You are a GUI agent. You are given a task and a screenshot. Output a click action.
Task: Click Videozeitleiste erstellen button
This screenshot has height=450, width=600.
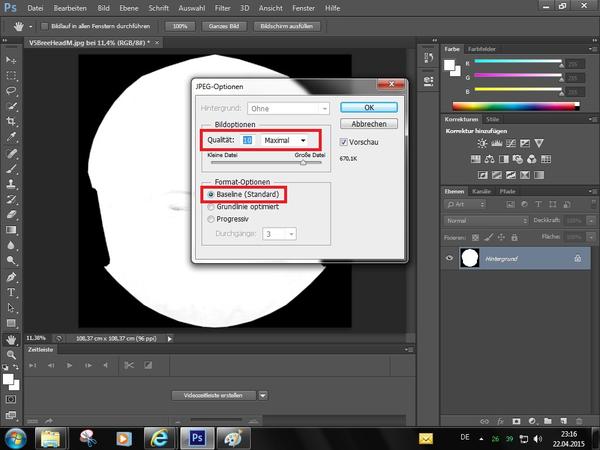click(x=213, y=395)
